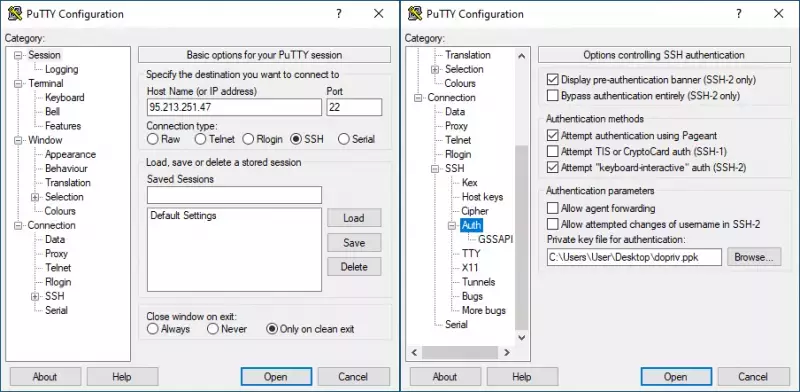This screenshot has width=800, height=392.
Task: Click Open in the right PuTTY window
Action: click(x=676, y=377)
